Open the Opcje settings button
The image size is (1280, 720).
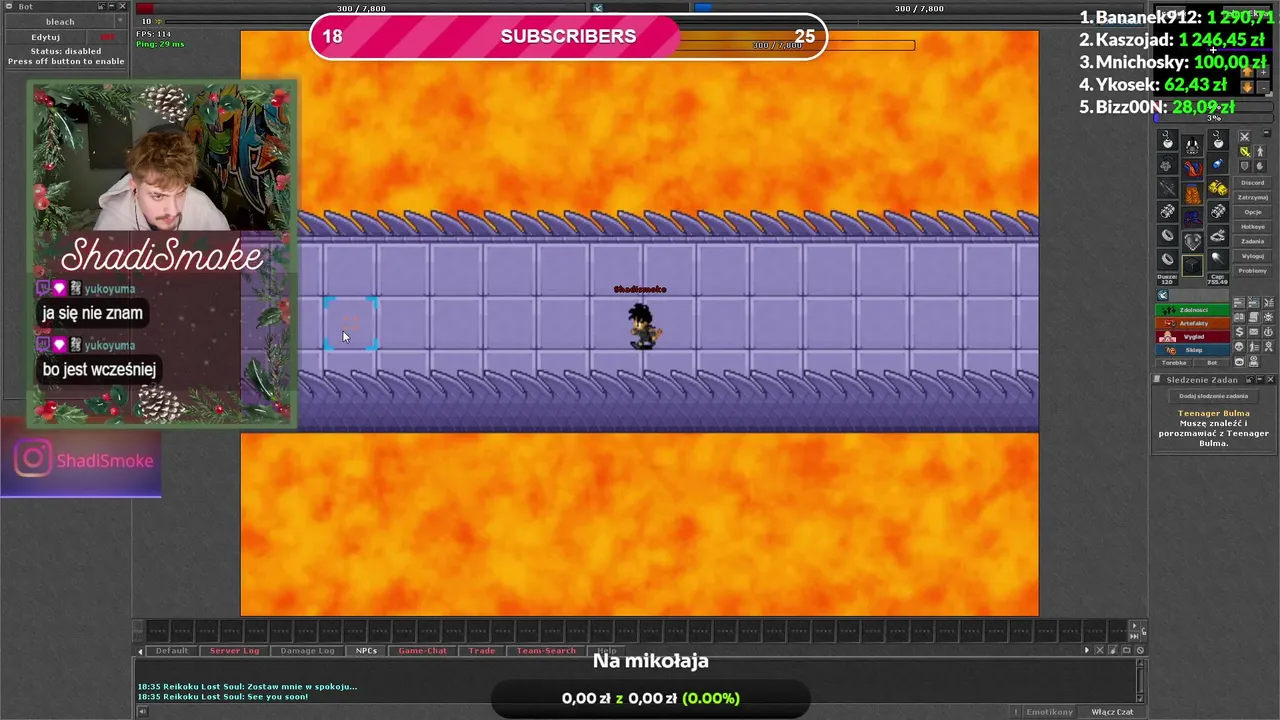click(1253, 212)
